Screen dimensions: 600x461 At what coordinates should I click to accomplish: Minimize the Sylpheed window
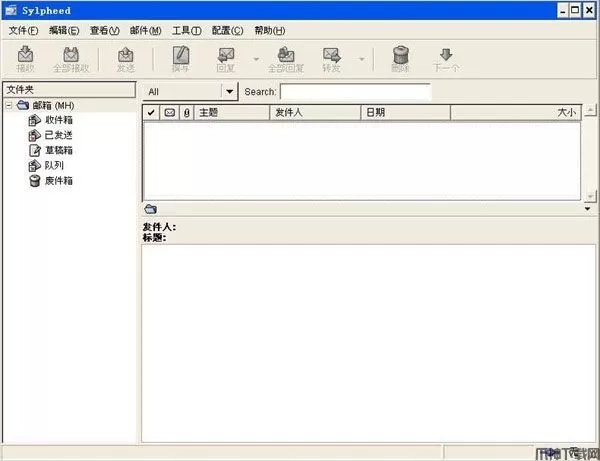pos(562,10)
